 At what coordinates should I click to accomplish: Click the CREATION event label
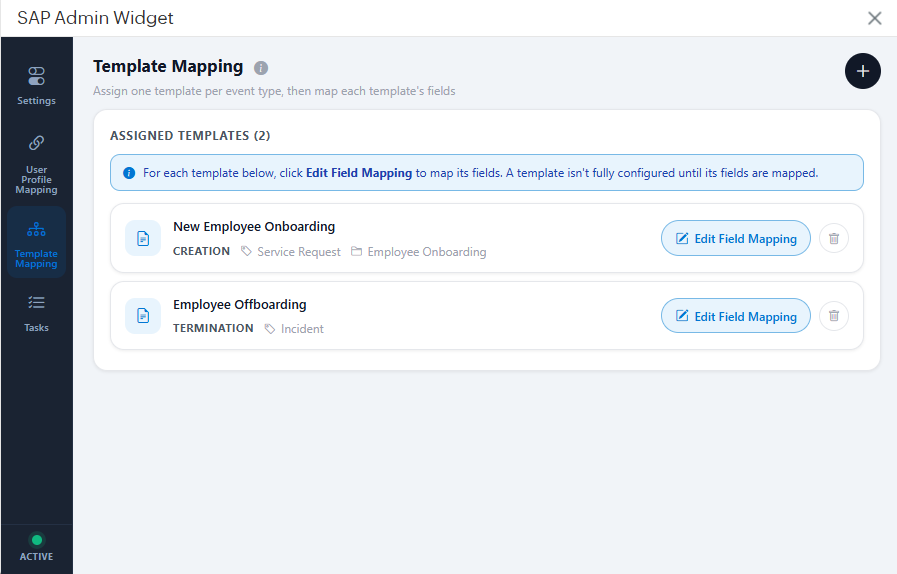click(201, 251)
